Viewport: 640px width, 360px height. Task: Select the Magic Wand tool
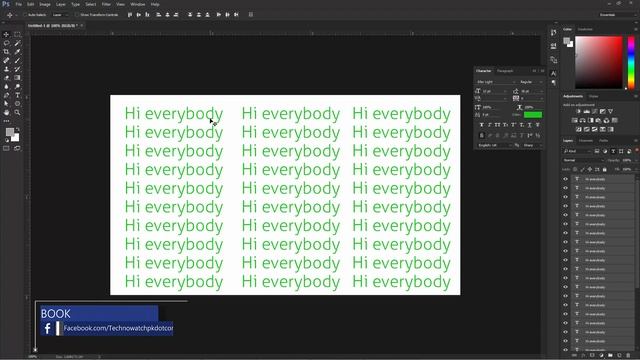17,43
